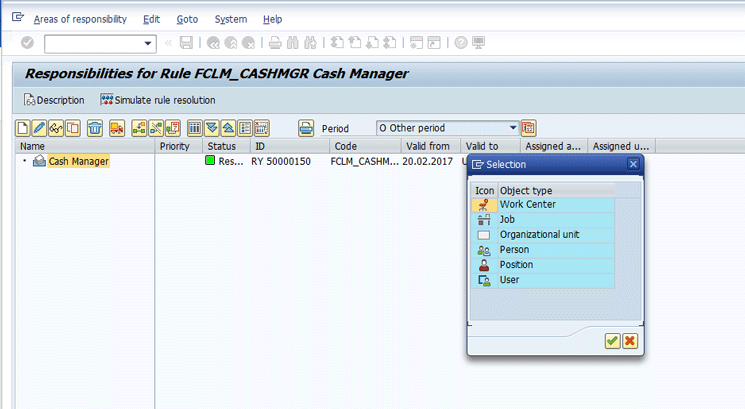The width and height of the screenshot is (745, 409).
Task: Click the printer icon beside Period
Action: pyautogui.click(x=306, y=128)
